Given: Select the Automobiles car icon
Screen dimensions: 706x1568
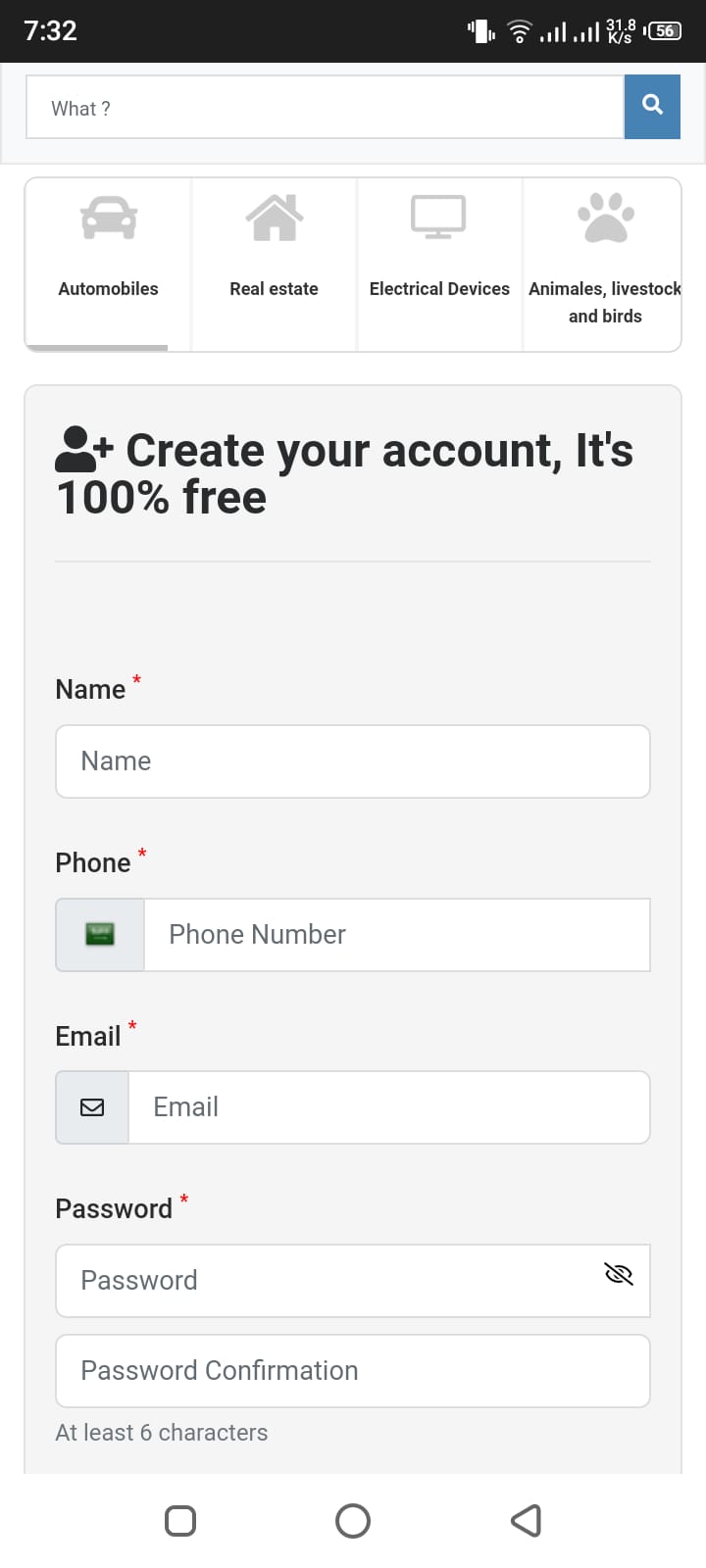Looking at the screenshot, I should pos(109,218).
